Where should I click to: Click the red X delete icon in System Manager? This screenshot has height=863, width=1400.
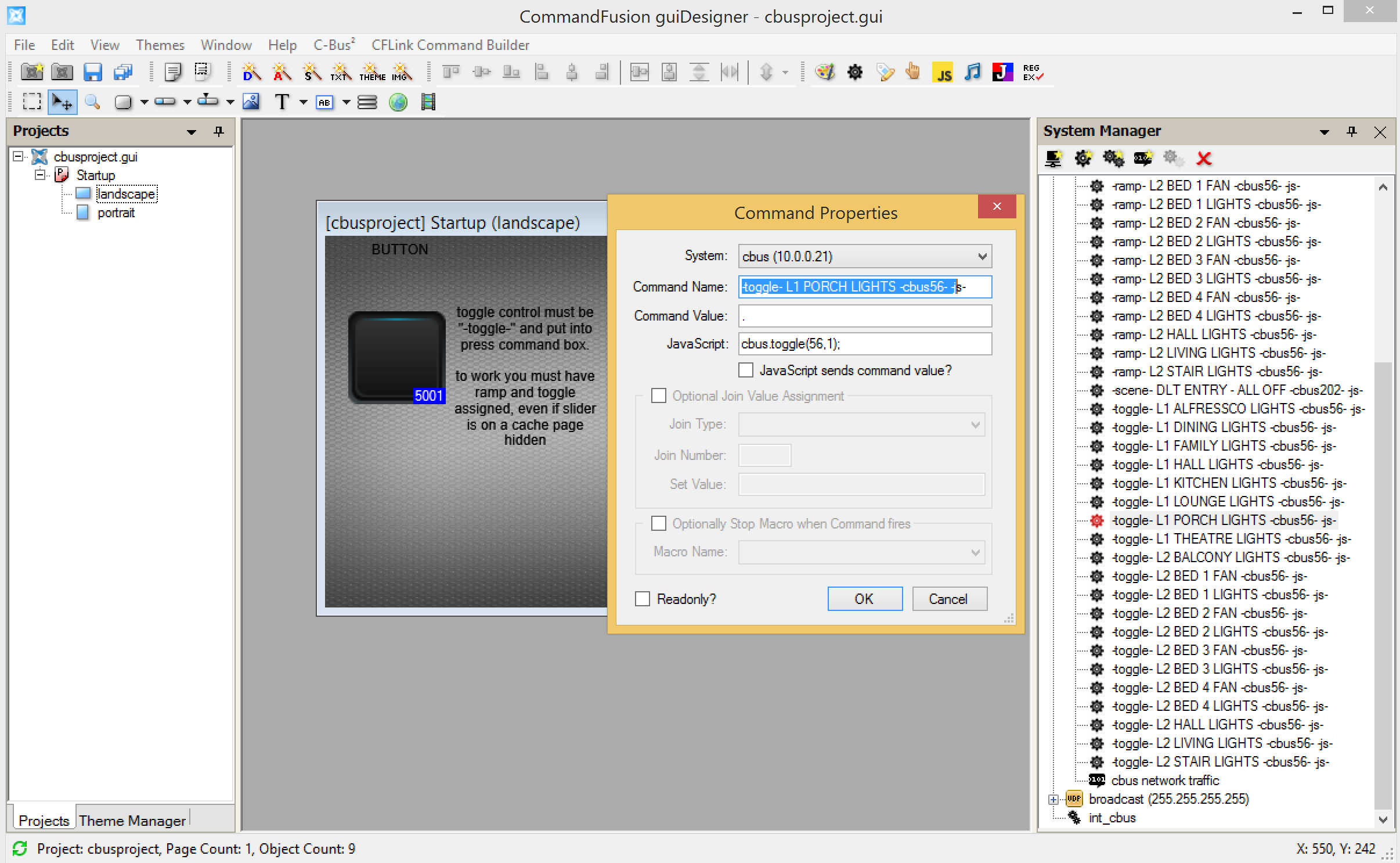tap(1204, 158)
